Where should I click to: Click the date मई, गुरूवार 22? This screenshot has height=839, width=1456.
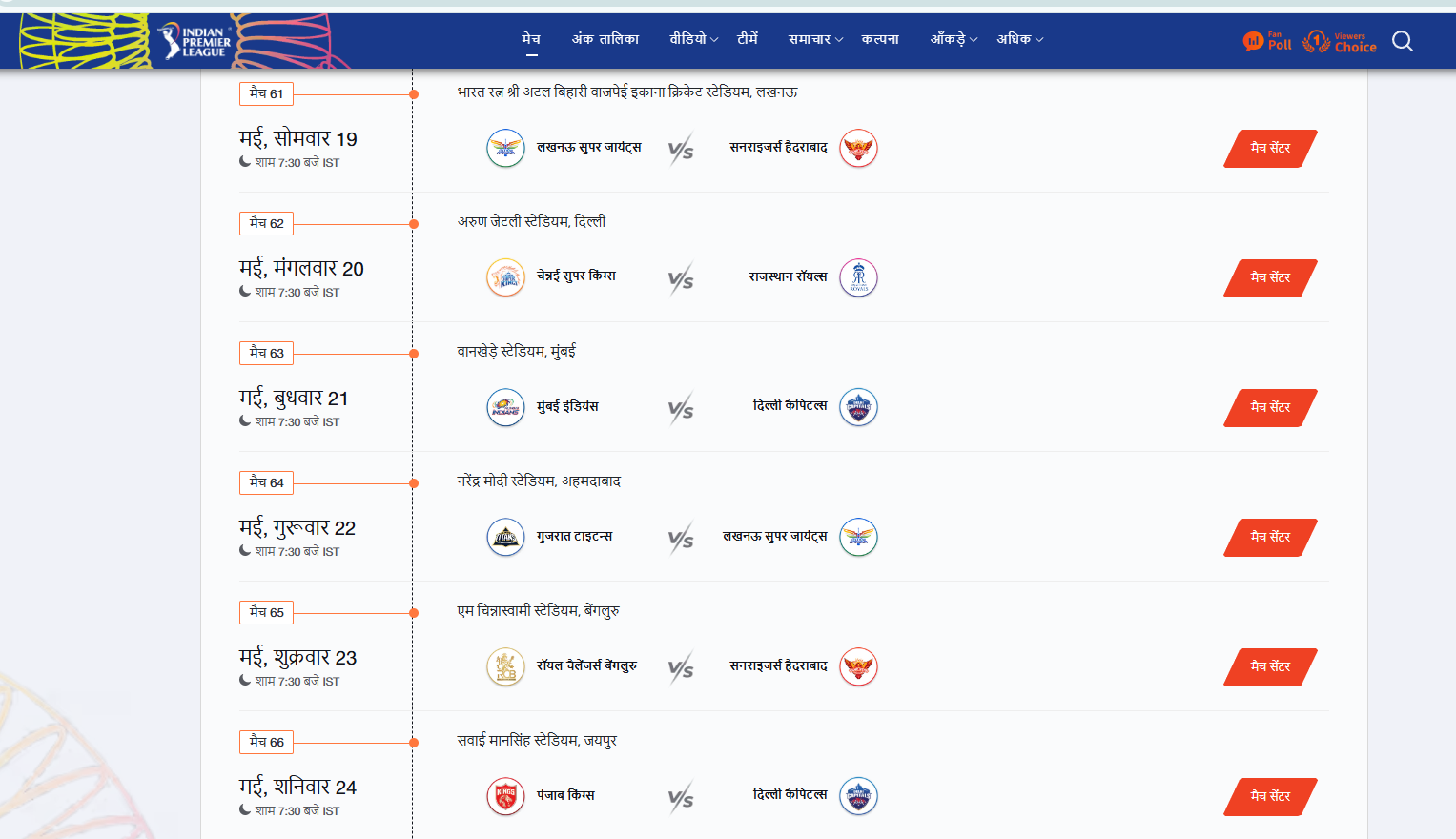297,528
